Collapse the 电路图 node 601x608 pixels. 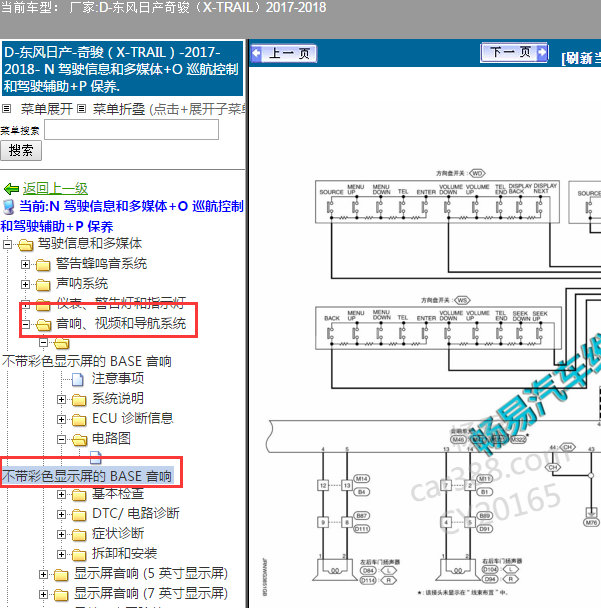click(61, 439)
